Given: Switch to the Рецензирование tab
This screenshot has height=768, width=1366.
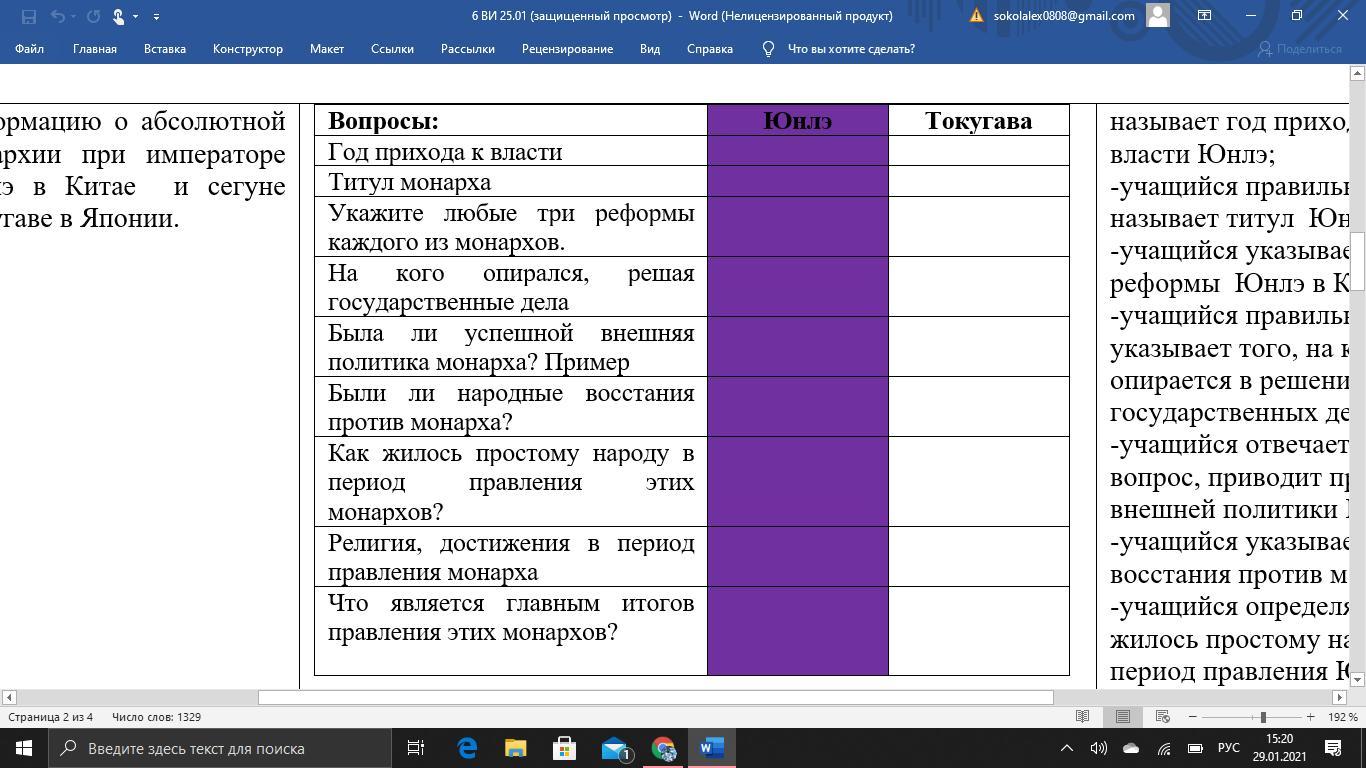Looking at the screenshot, I should tap(567, 49).
